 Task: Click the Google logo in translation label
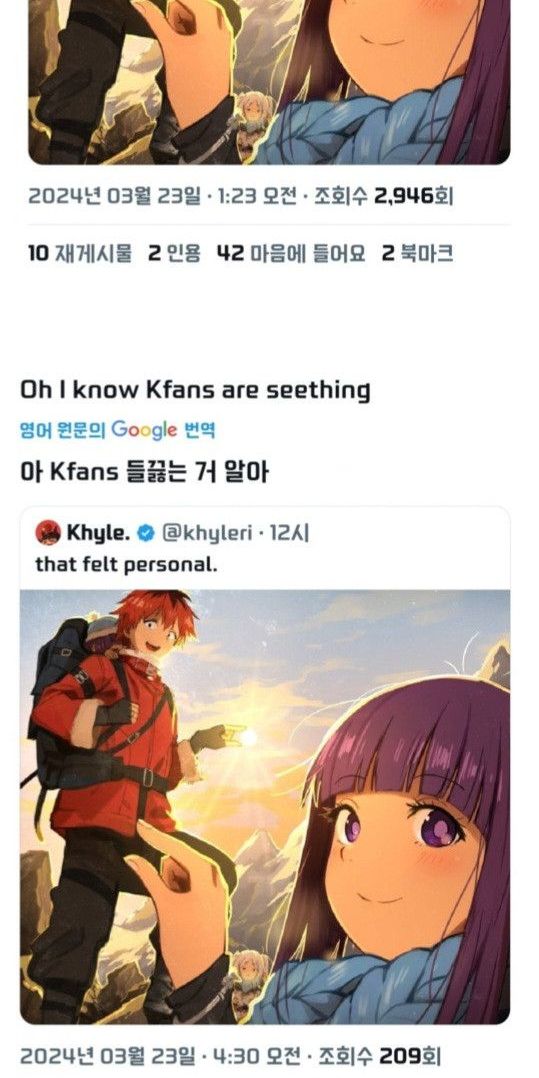144,430
